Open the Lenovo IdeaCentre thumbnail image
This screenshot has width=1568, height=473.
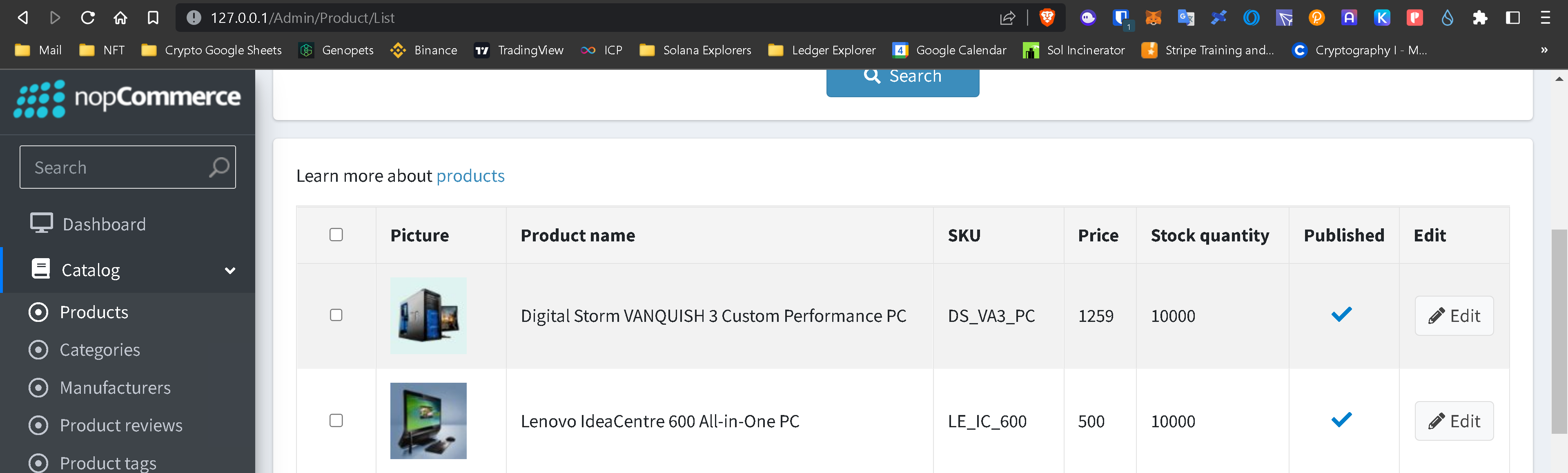pyautogui.click(x=428, y=421)
